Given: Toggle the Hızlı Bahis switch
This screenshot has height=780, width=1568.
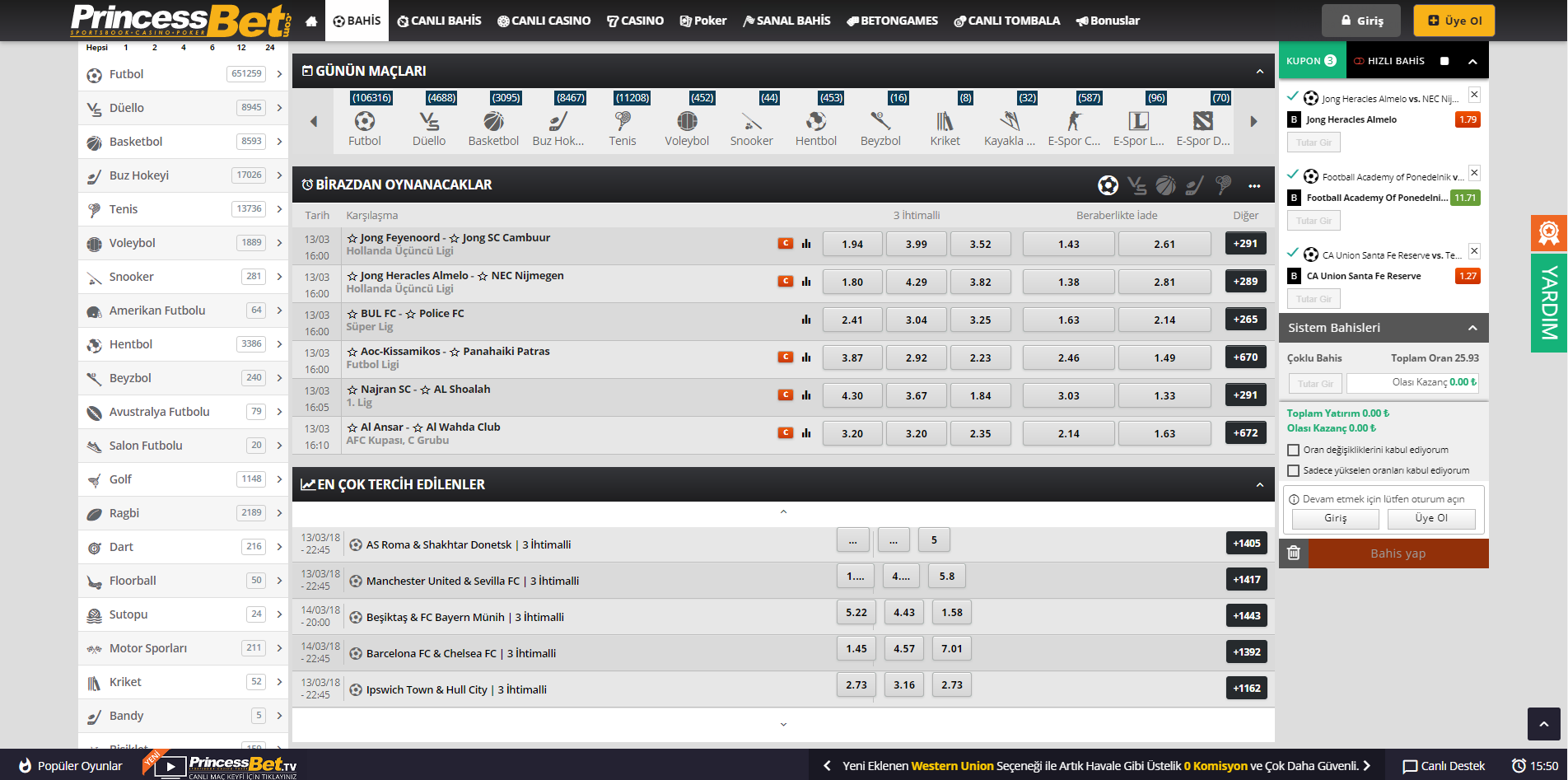Looking at the screenshot, I should (1444, 61).
